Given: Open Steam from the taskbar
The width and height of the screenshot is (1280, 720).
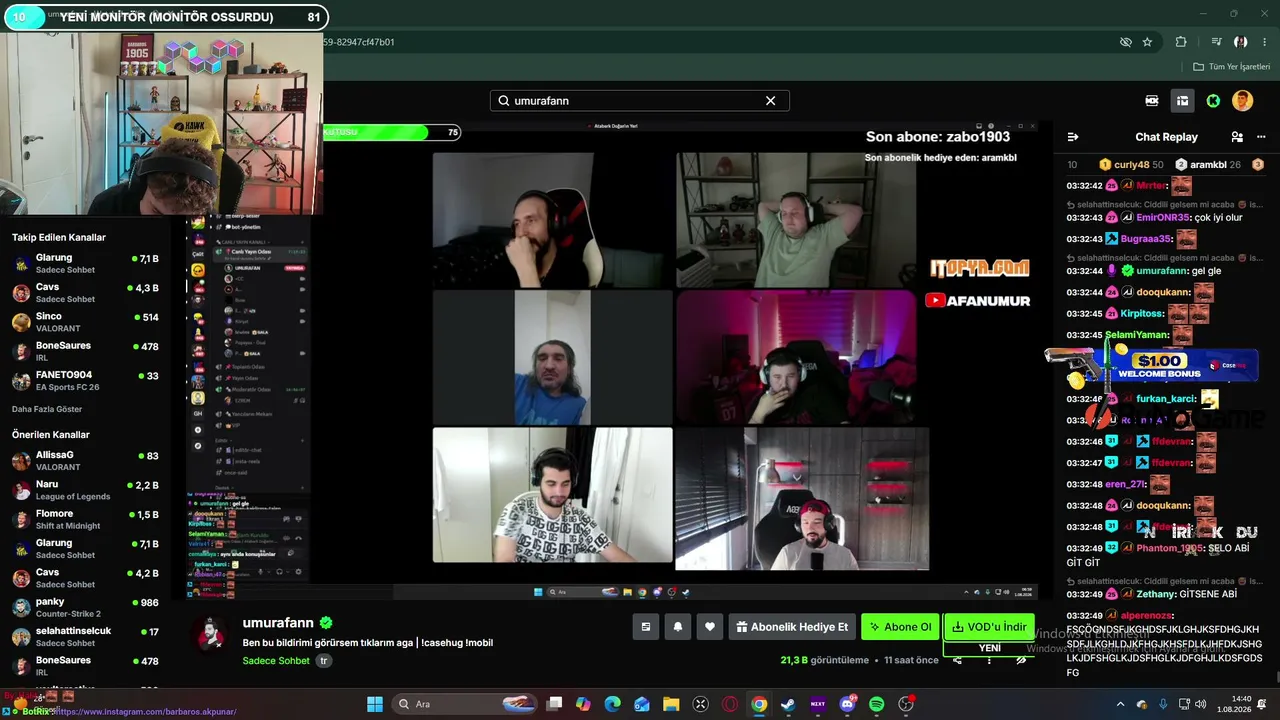Looking at the screenshot, I should tap(788, 704).
